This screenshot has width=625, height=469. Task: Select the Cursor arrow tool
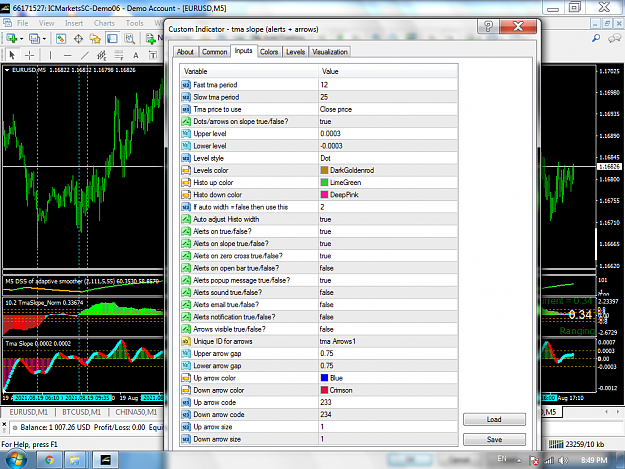coord(12,55)
